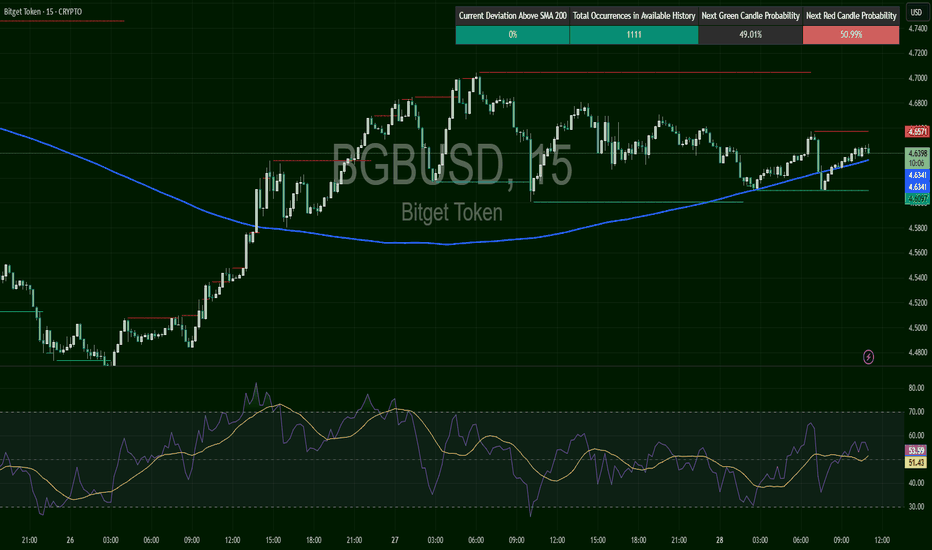
Task: Select Next Green Candle Probability header cell
Action: tap(750, 17)
